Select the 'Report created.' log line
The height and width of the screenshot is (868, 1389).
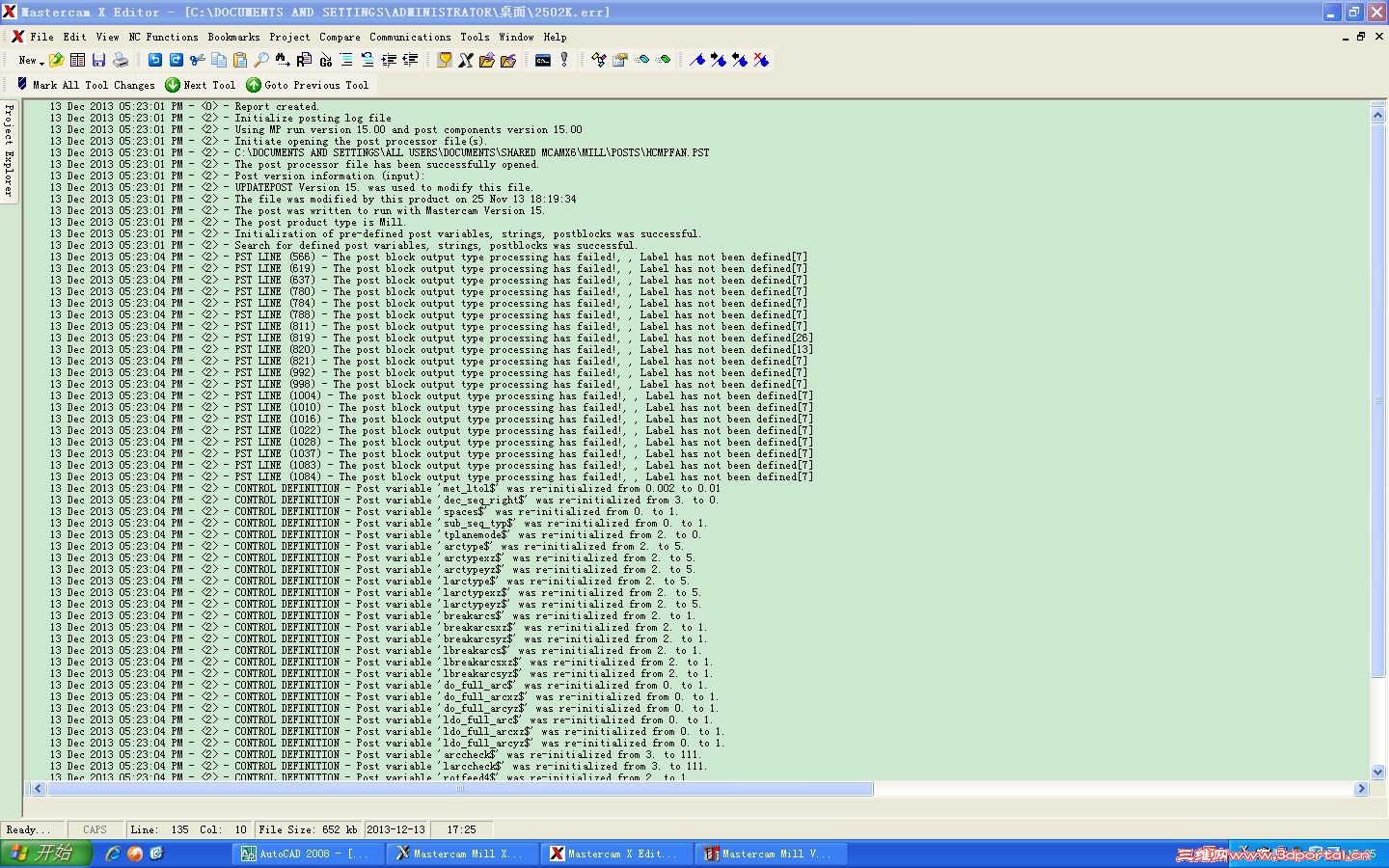point(184,106)
